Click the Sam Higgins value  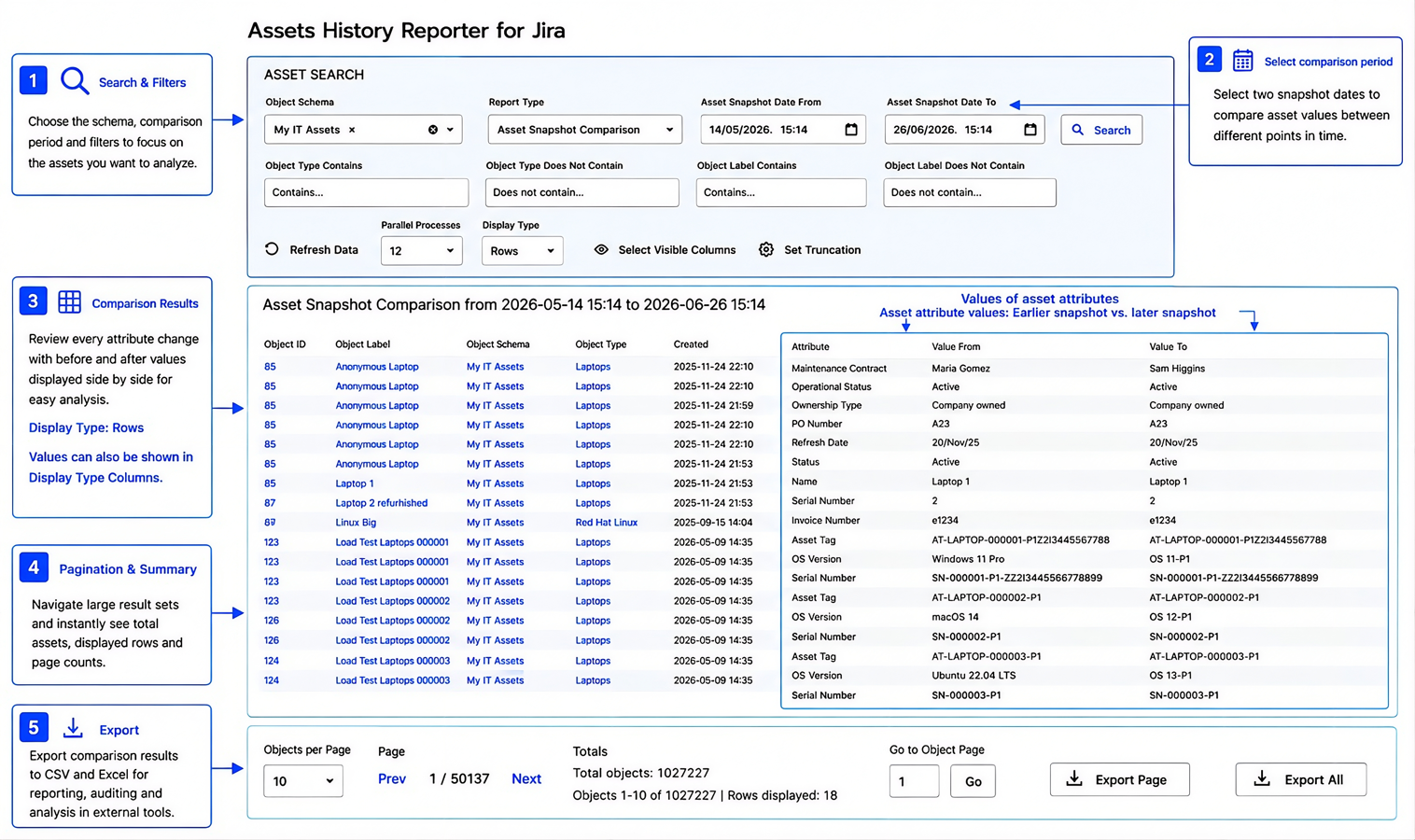click(1177, 369)
